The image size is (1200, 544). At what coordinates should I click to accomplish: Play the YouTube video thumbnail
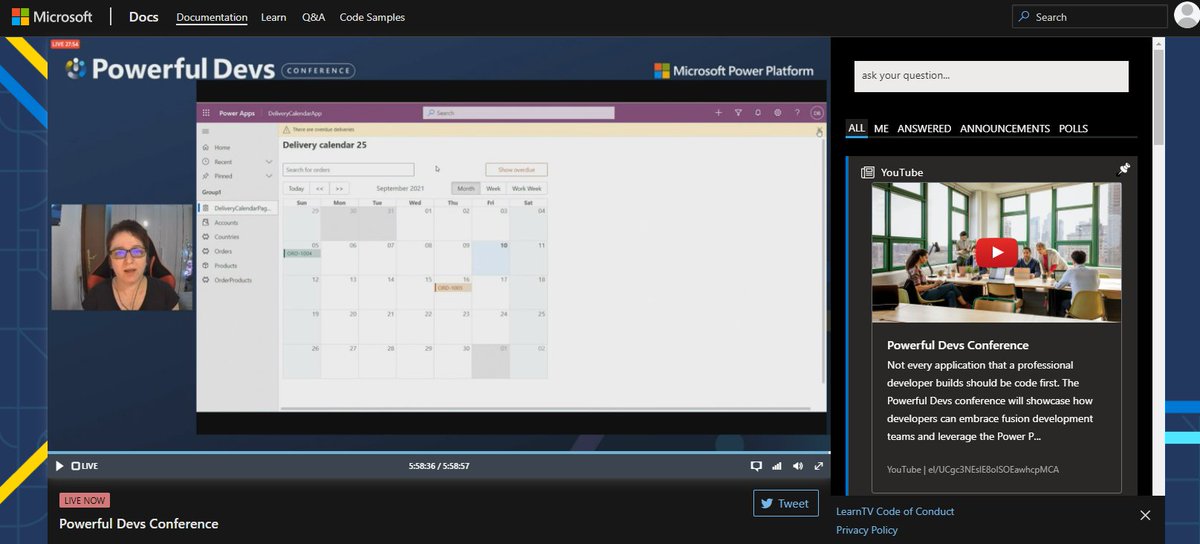click(x=997, y=251)
